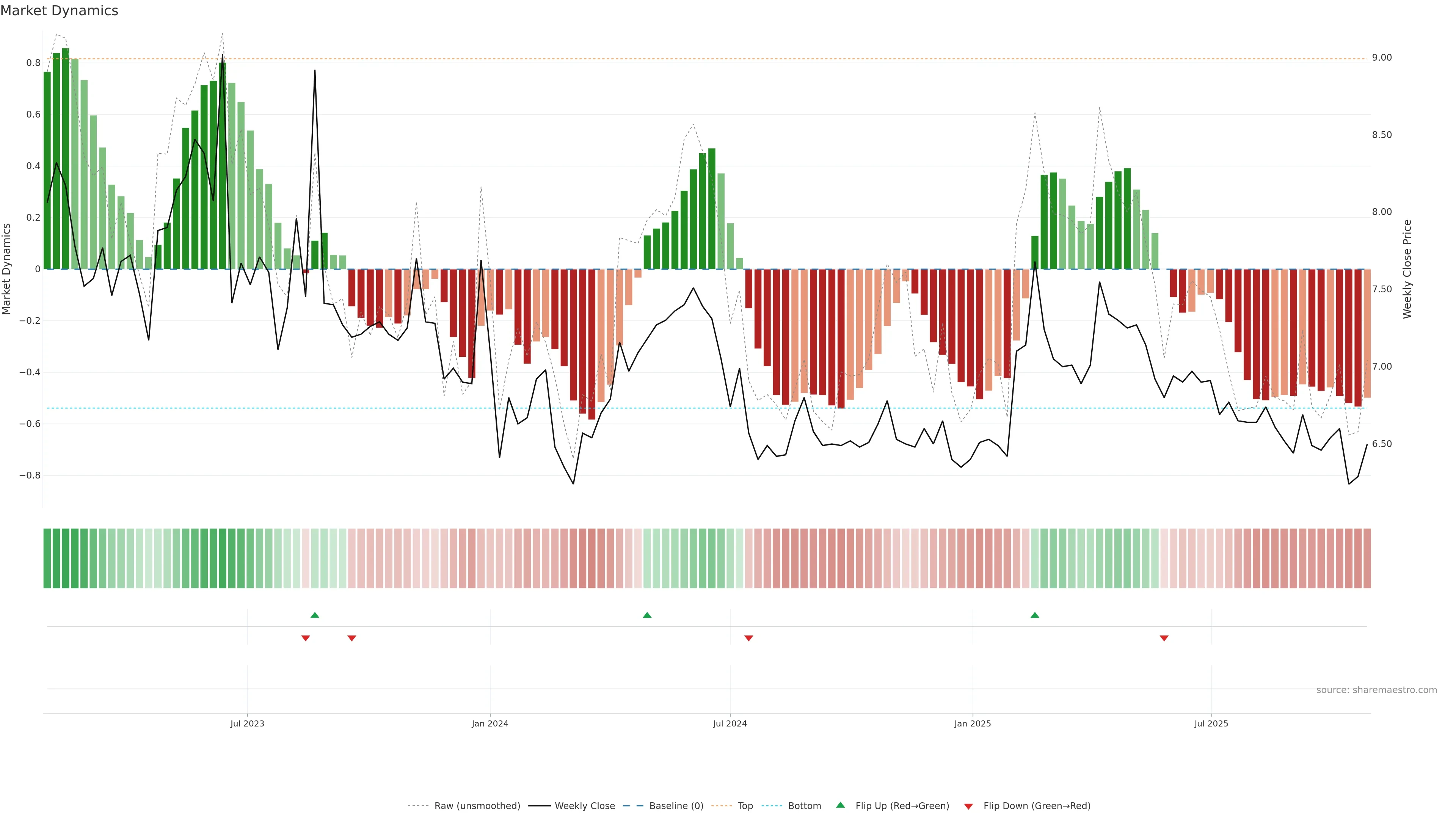The height and width of the screenshot is (819, 1456).
Task: Click the Flip Up green triangle legend icon
Action: (x=841, y=805)
